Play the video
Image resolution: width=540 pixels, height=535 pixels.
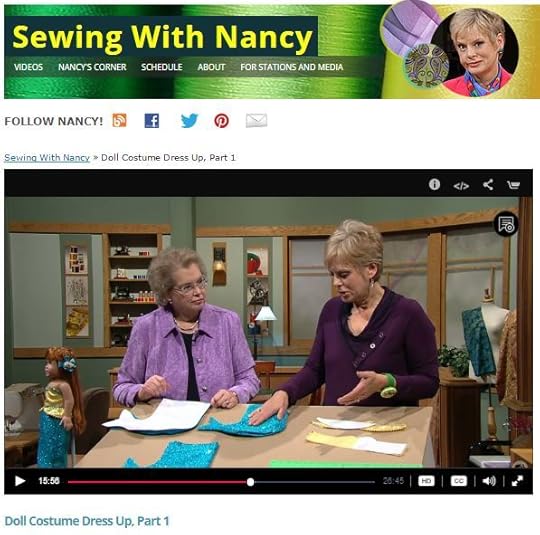20,481
